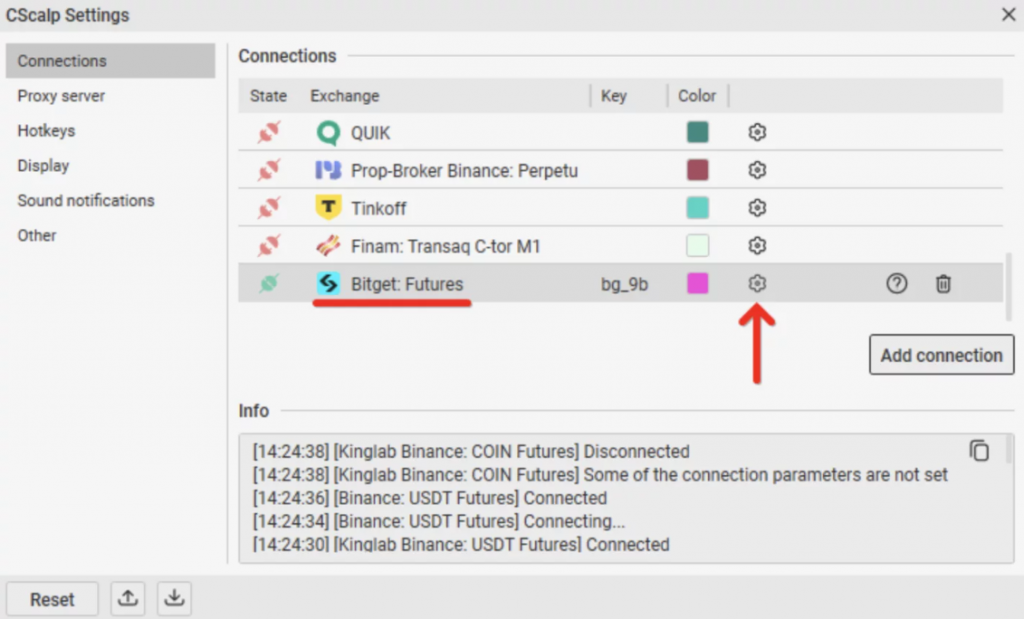Pick the dark red Prop-Broker Binance color swatch

coord(697,170)
